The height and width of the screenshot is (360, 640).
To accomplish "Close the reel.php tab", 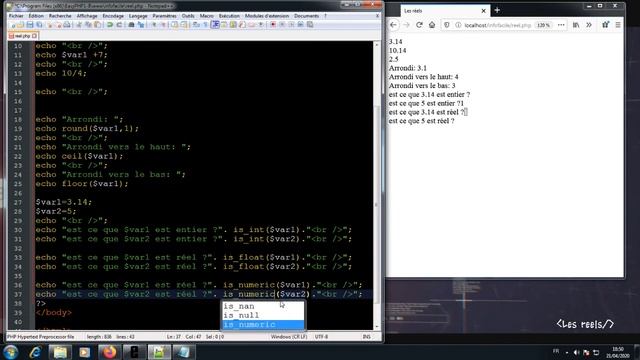I will [x=35, y=36].
